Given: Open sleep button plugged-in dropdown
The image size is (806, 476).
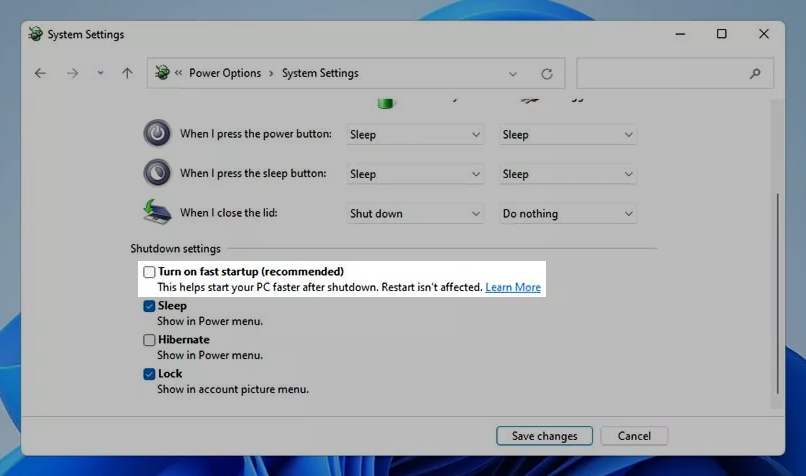Looking at the screenshot, I should (567, 174).
